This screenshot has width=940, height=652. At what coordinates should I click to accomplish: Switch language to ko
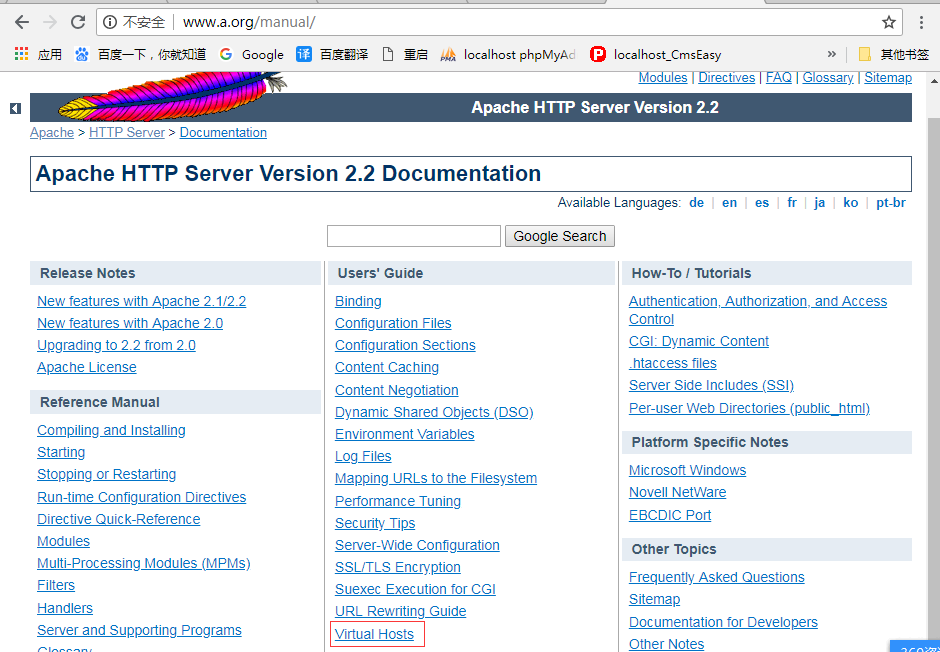851,203
